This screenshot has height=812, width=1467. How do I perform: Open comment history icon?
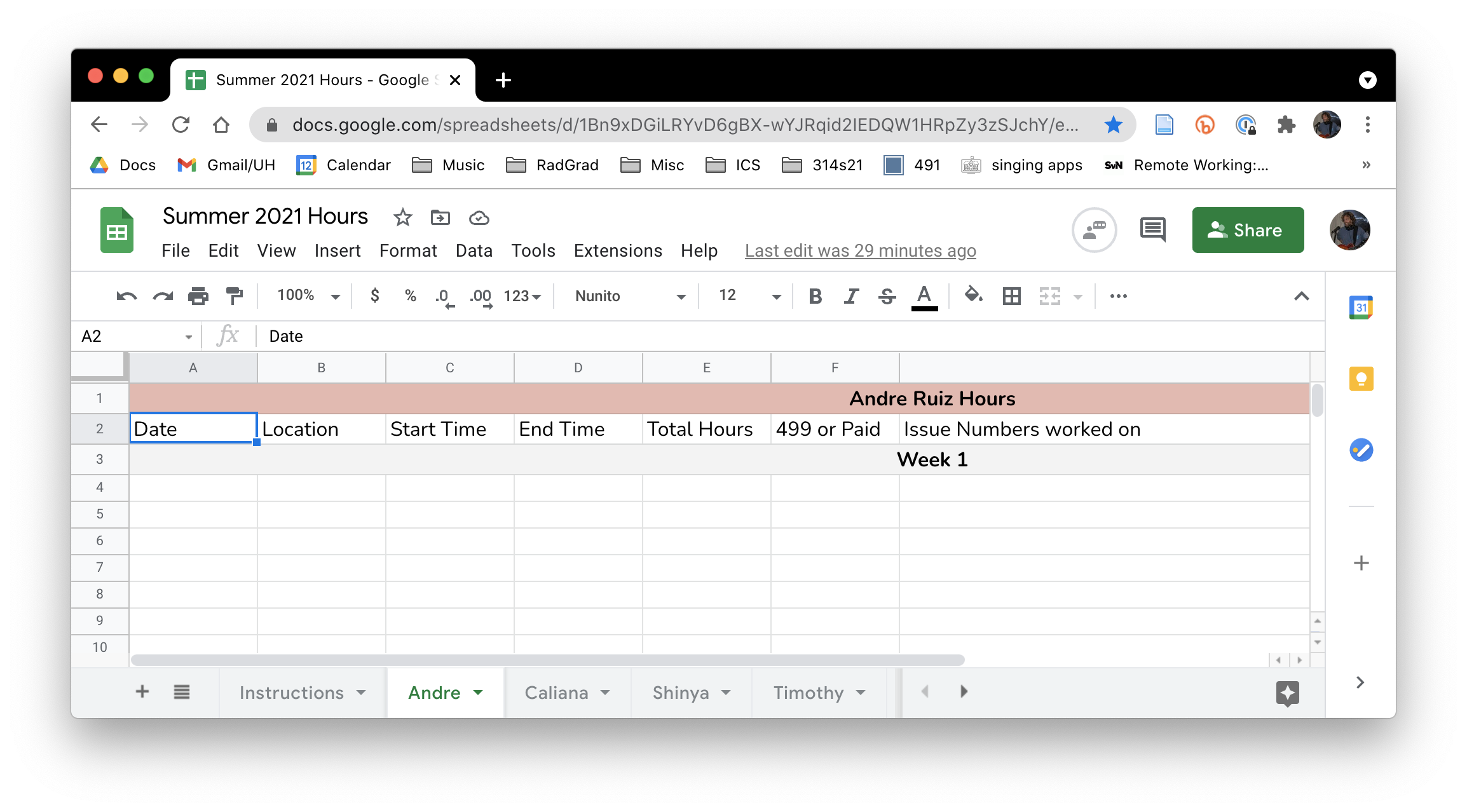coord(1152,229)
